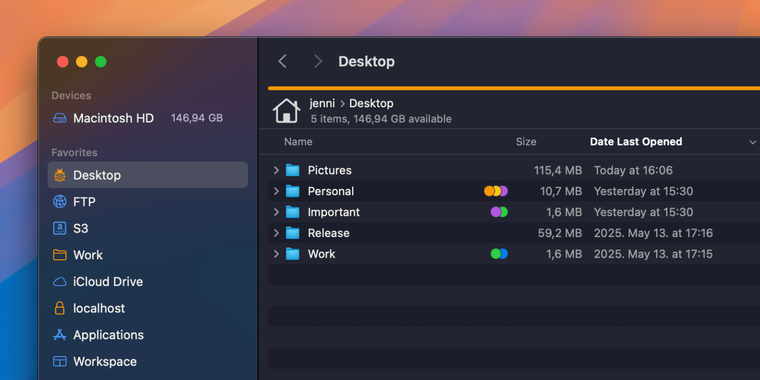Screen dimensions: 760x380
Task: Click jenni in the path breadcrumb
Action: pos(322,103)
